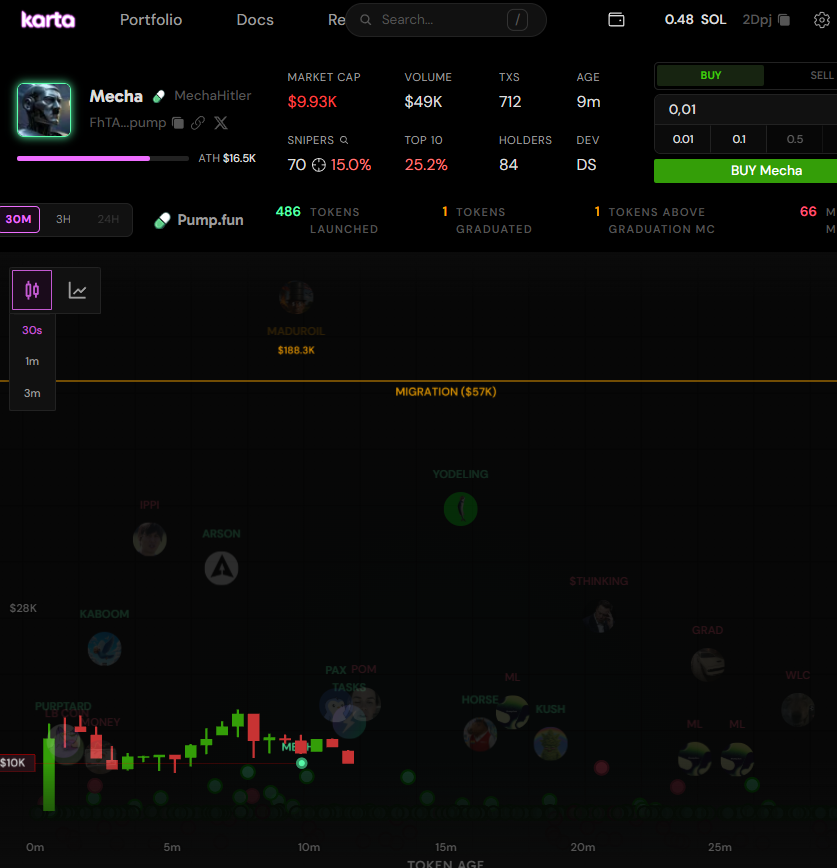Click the BUY Mecha button

(x=746, y=171)
